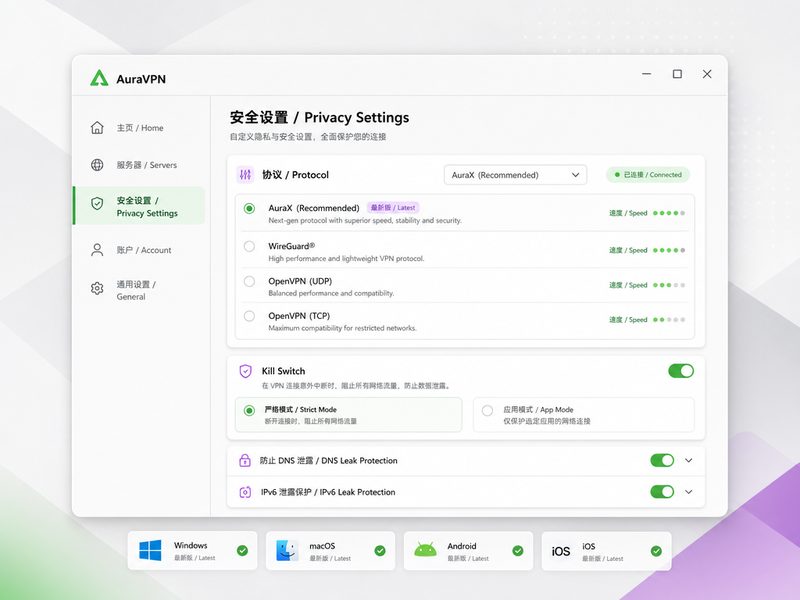Select App Mode radio button

(487, 410)
